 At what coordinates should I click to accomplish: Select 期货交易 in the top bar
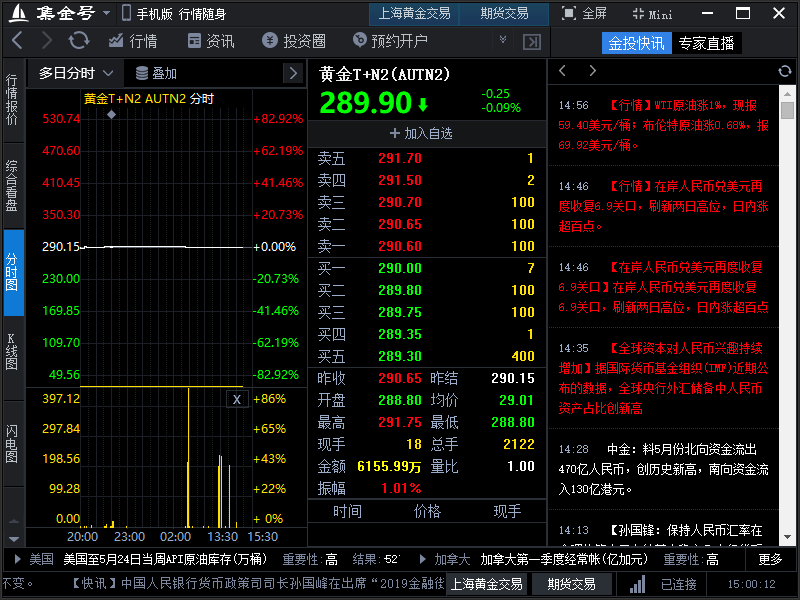point(504,14)
